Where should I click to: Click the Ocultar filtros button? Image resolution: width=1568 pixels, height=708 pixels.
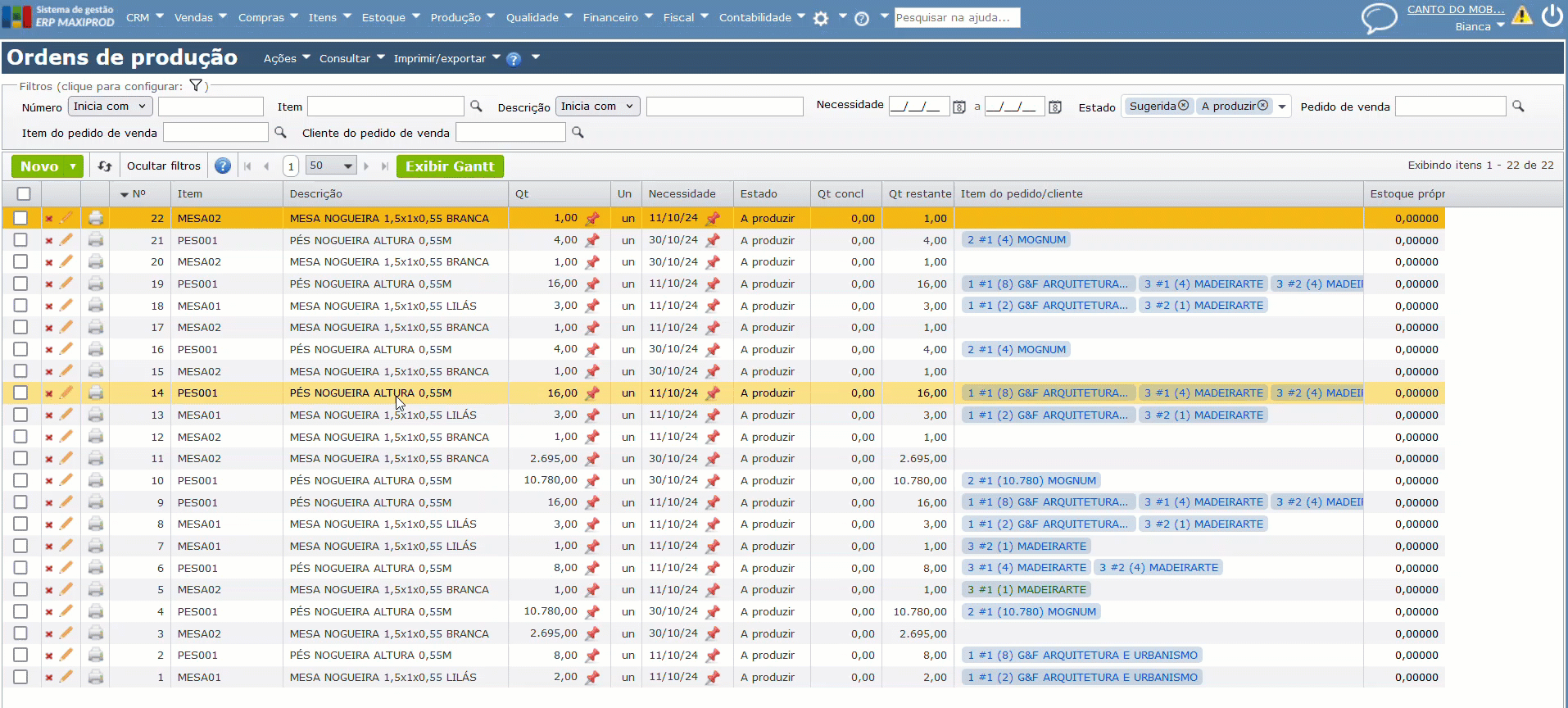pyautogui.click(x=164, y=166)
